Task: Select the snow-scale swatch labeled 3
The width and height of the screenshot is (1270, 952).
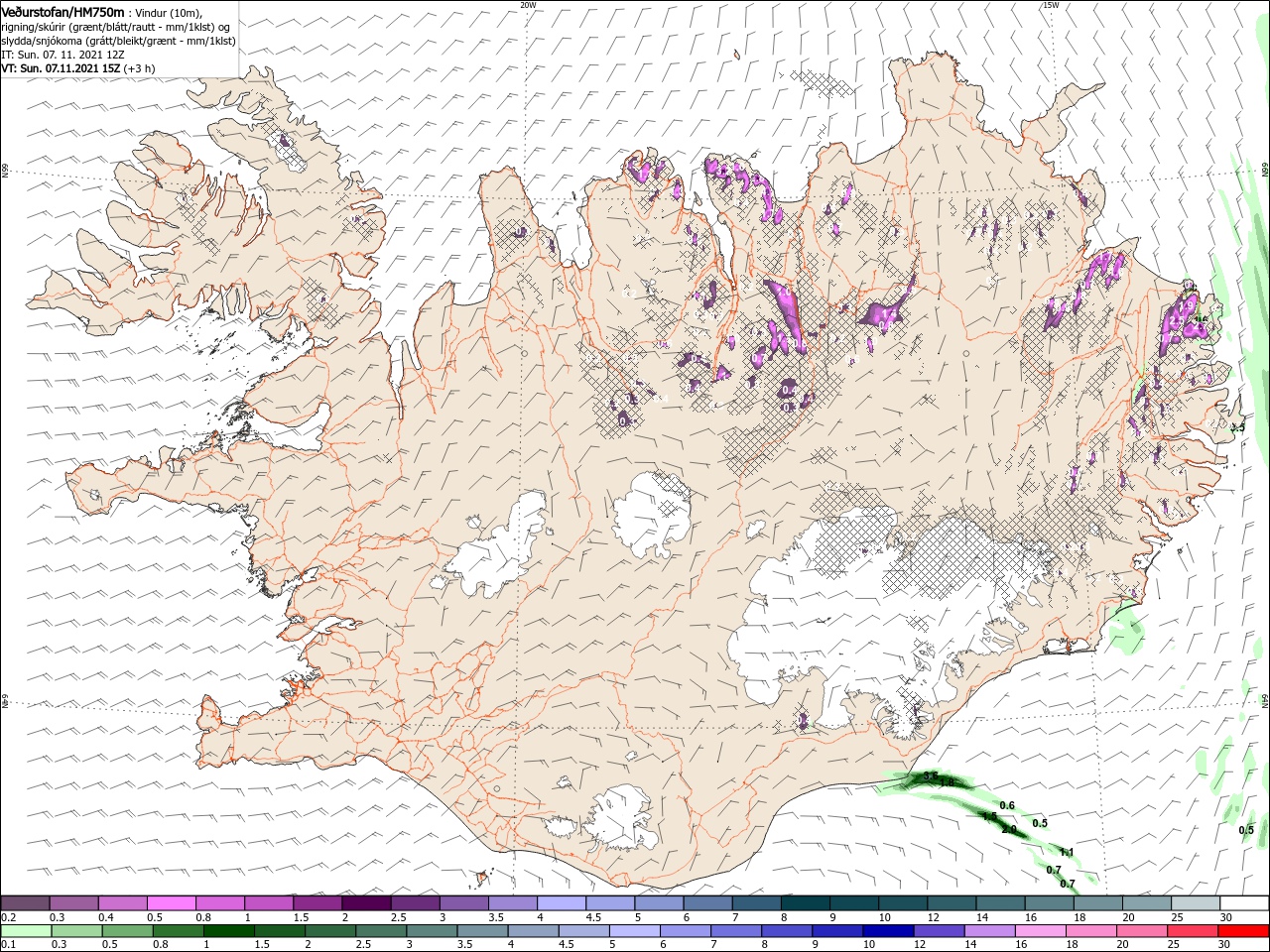Action: (463, 902)
